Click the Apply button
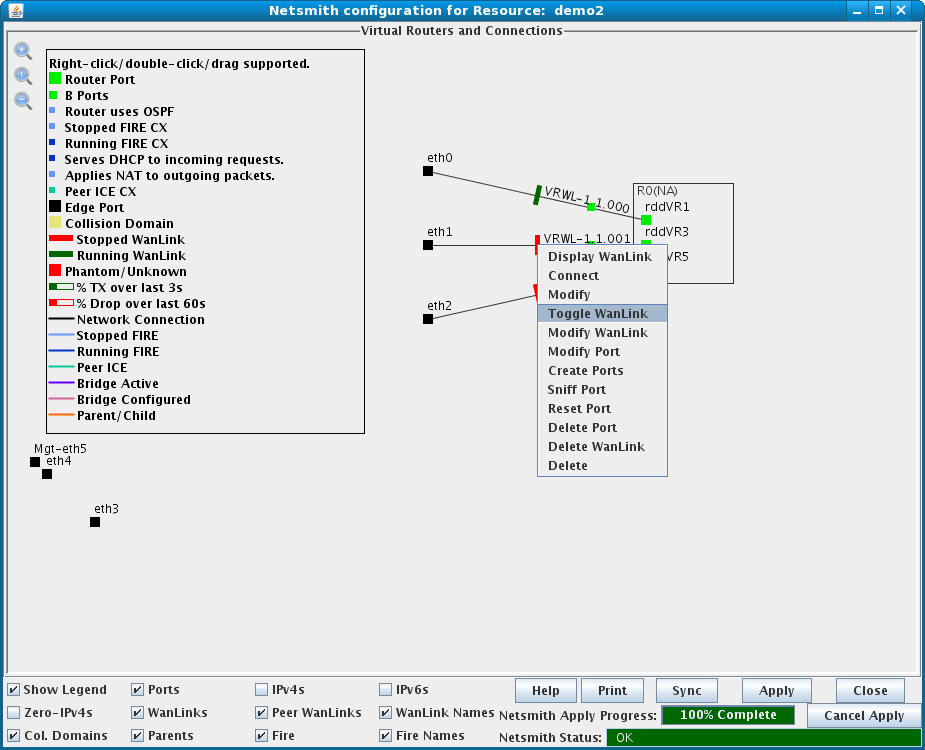This screenshot has width=925, height=750. [x=776, y=690]
